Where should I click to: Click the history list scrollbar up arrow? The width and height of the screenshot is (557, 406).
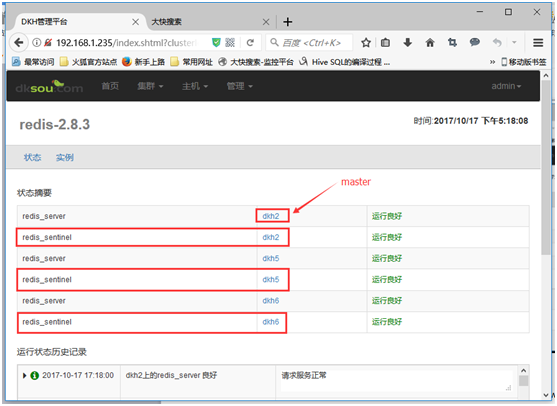pos(523,370)
